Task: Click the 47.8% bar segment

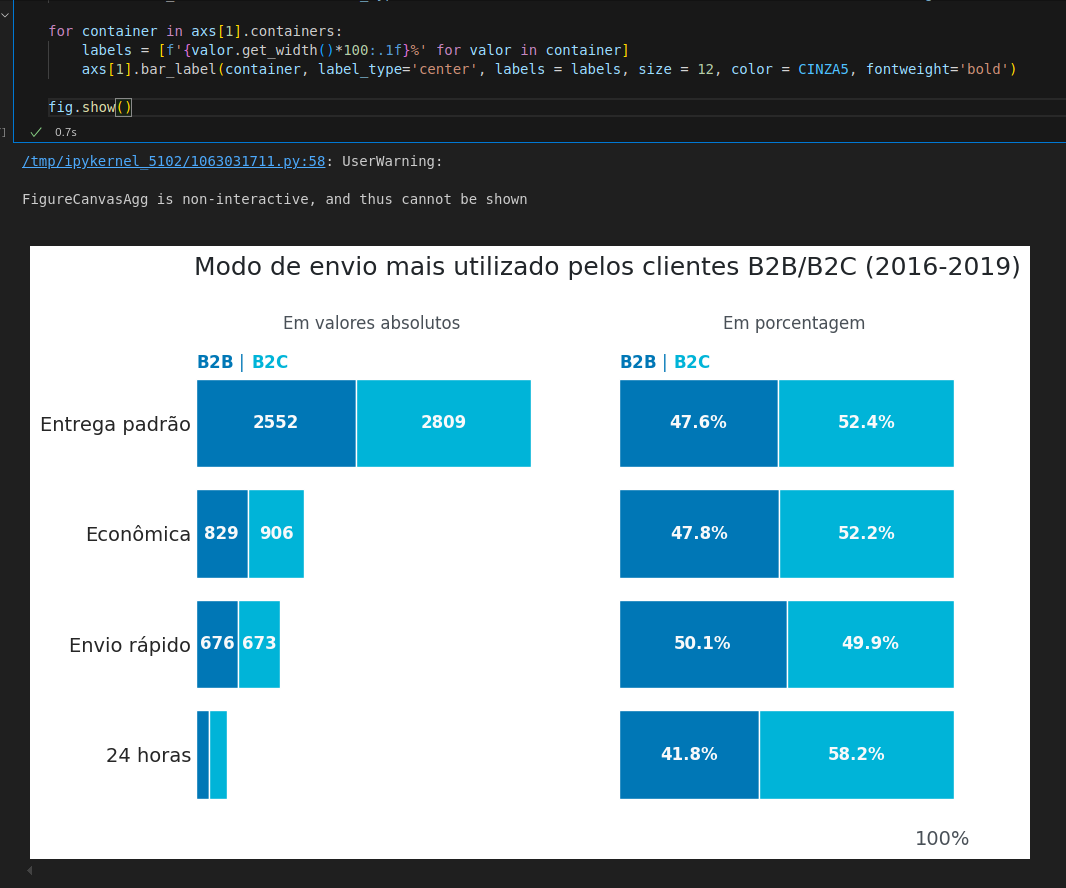Action: tap(699, 534)
